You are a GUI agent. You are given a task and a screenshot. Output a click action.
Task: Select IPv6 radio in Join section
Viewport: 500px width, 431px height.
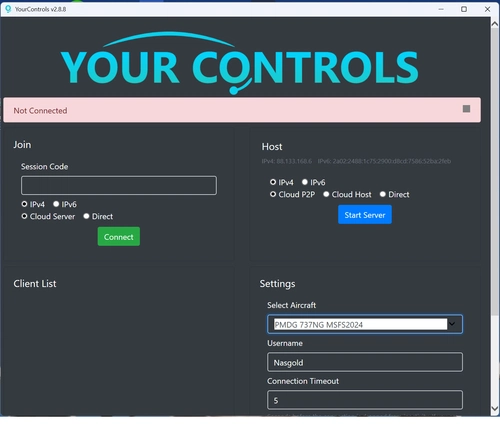(56, 204)
